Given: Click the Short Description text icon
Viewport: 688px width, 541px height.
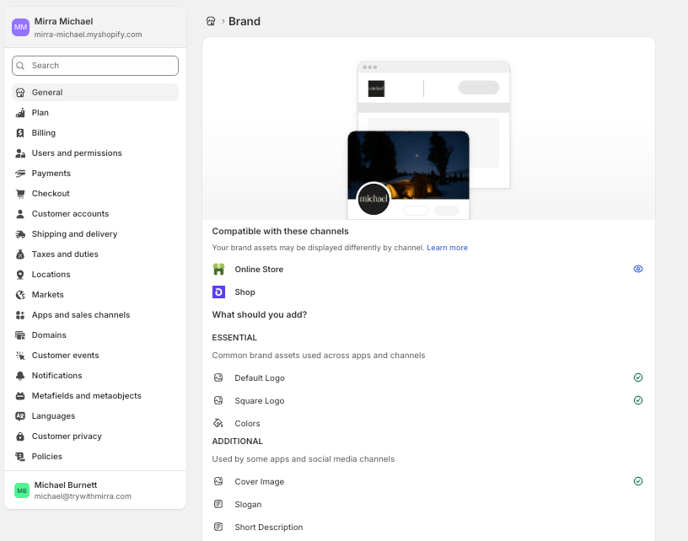Looking at the screenshot, I should (218, 527).
